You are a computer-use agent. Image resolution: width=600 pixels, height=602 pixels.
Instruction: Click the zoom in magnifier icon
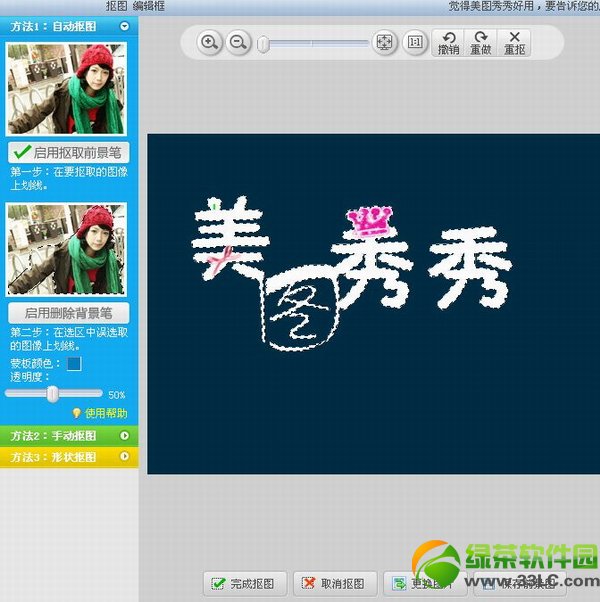click(209, 42)
